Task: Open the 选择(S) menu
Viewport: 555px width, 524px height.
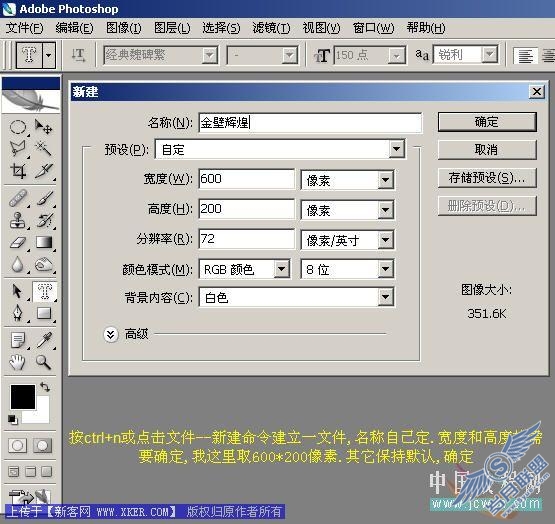Action: (221, 28)
